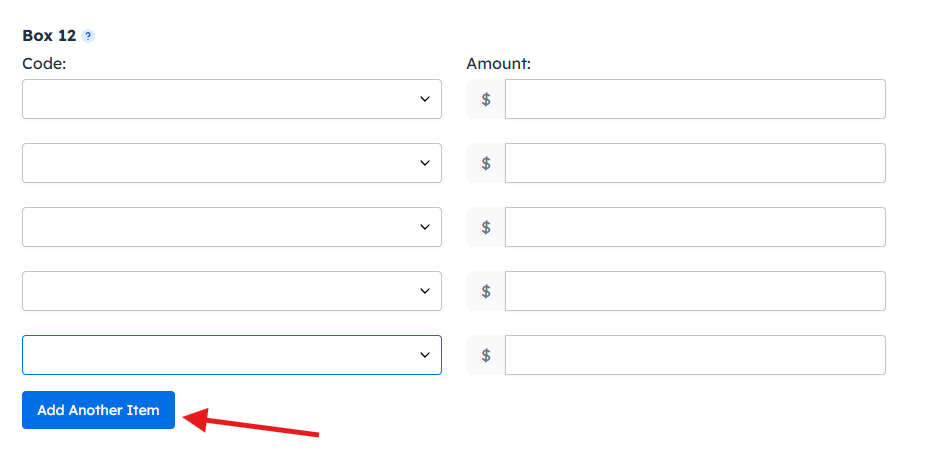Open the first Code dropdown
This screenshot has height=469, width=940.
tap(231, 99)
